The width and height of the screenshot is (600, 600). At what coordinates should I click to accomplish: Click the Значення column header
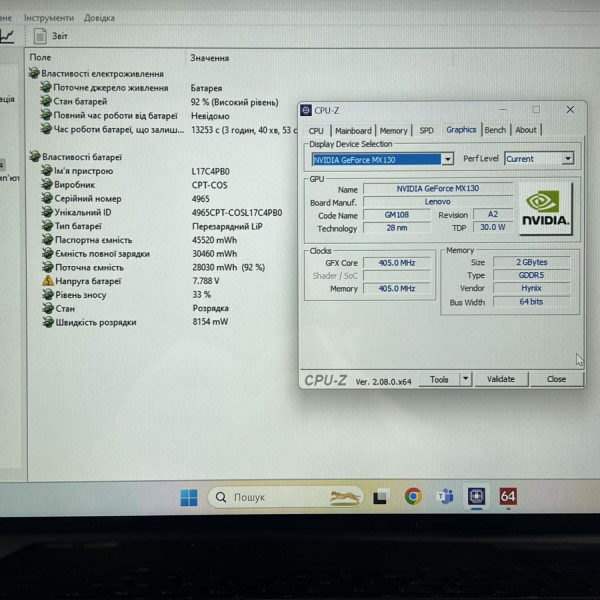(x=210, y=58)
